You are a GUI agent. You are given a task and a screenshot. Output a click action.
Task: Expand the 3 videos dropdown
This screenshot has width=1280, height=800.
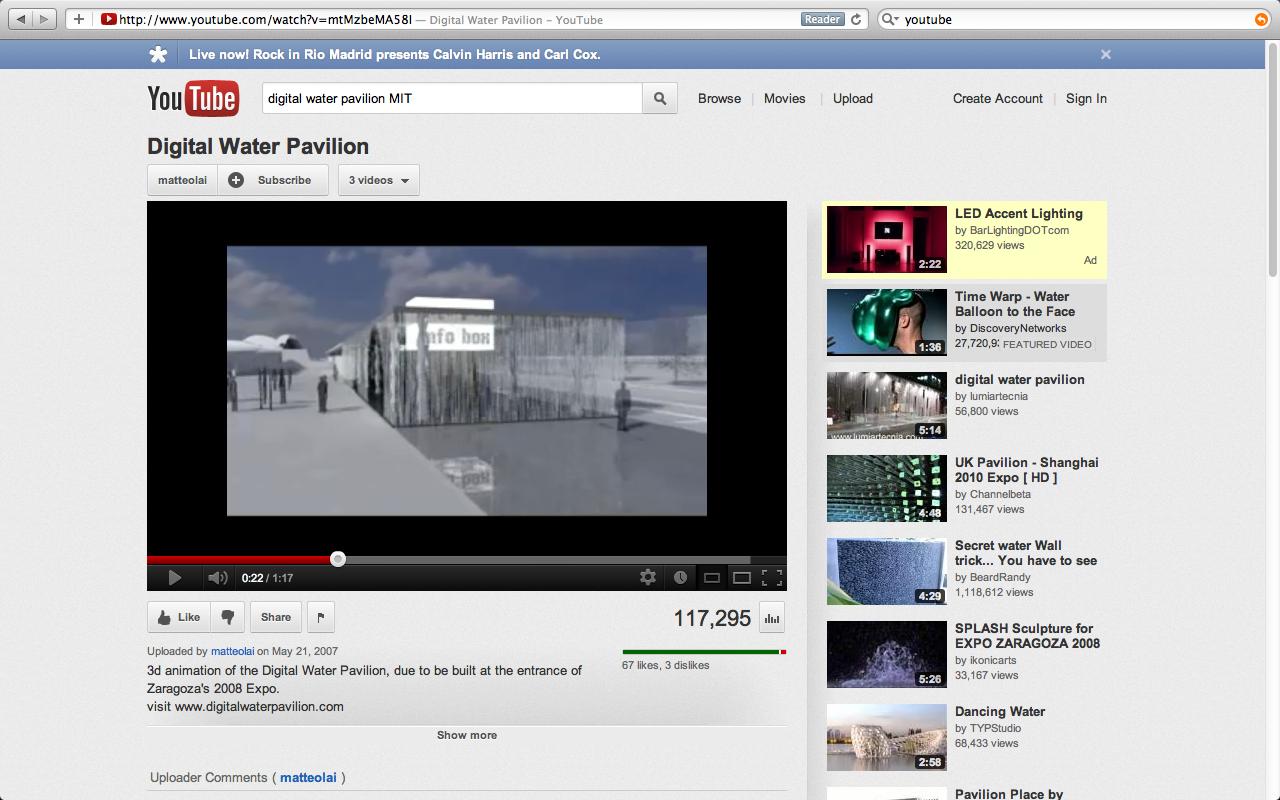pos(378,180)
